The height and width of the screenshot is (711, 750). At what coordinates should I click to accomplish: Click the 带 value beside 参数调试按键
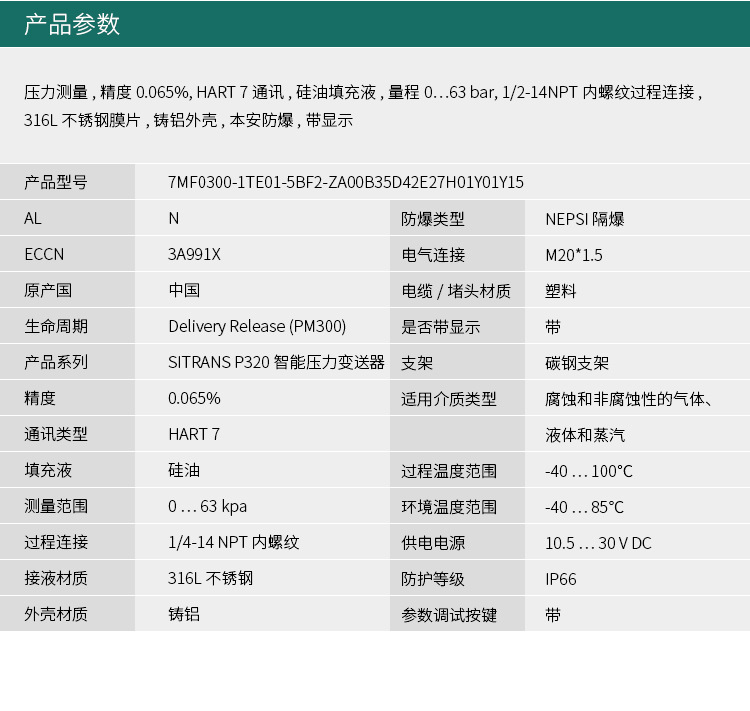tap(553, 615)
